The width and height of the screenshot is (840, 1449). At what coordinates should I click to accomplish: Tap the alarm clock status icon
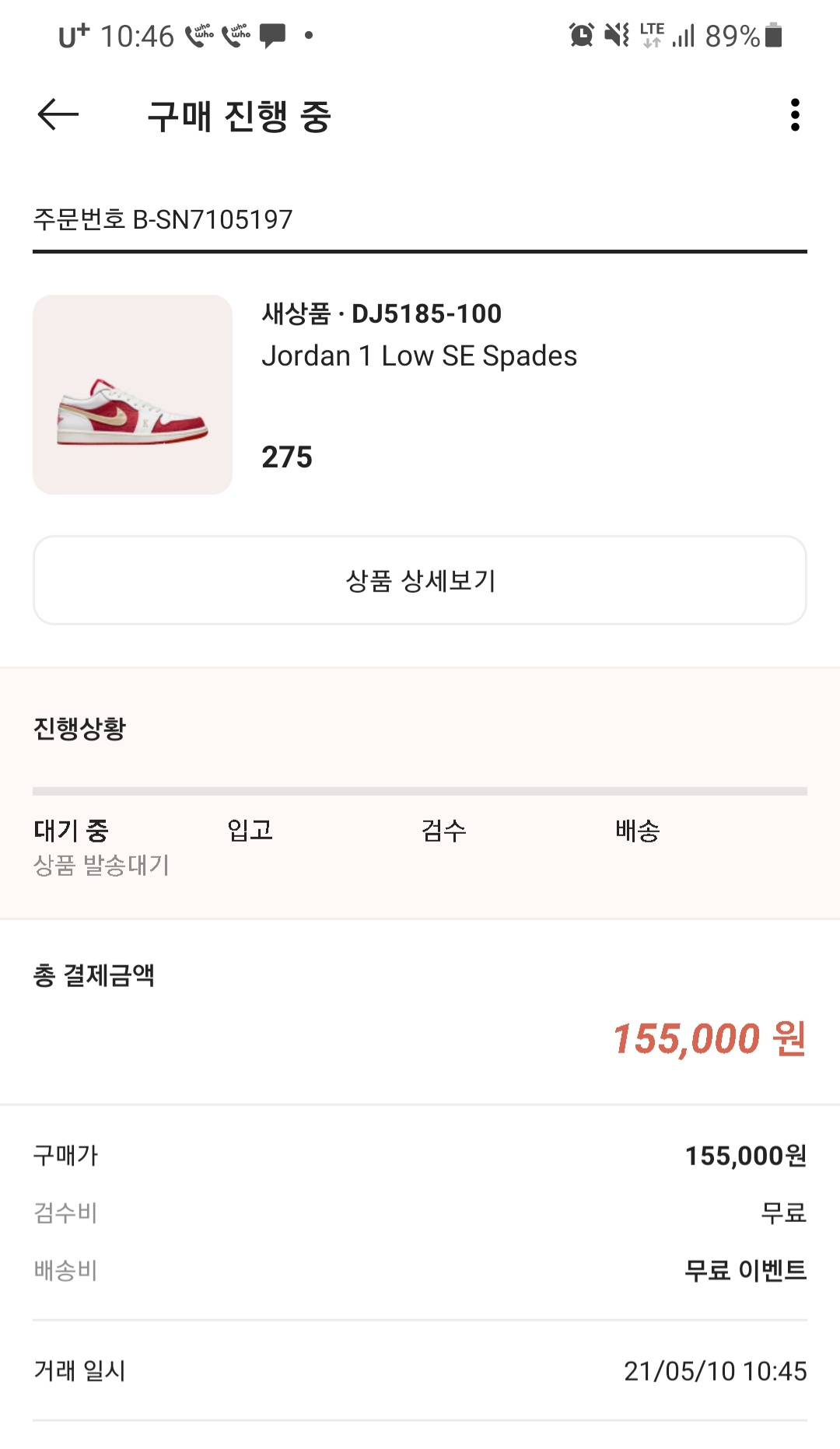(581, 35)
